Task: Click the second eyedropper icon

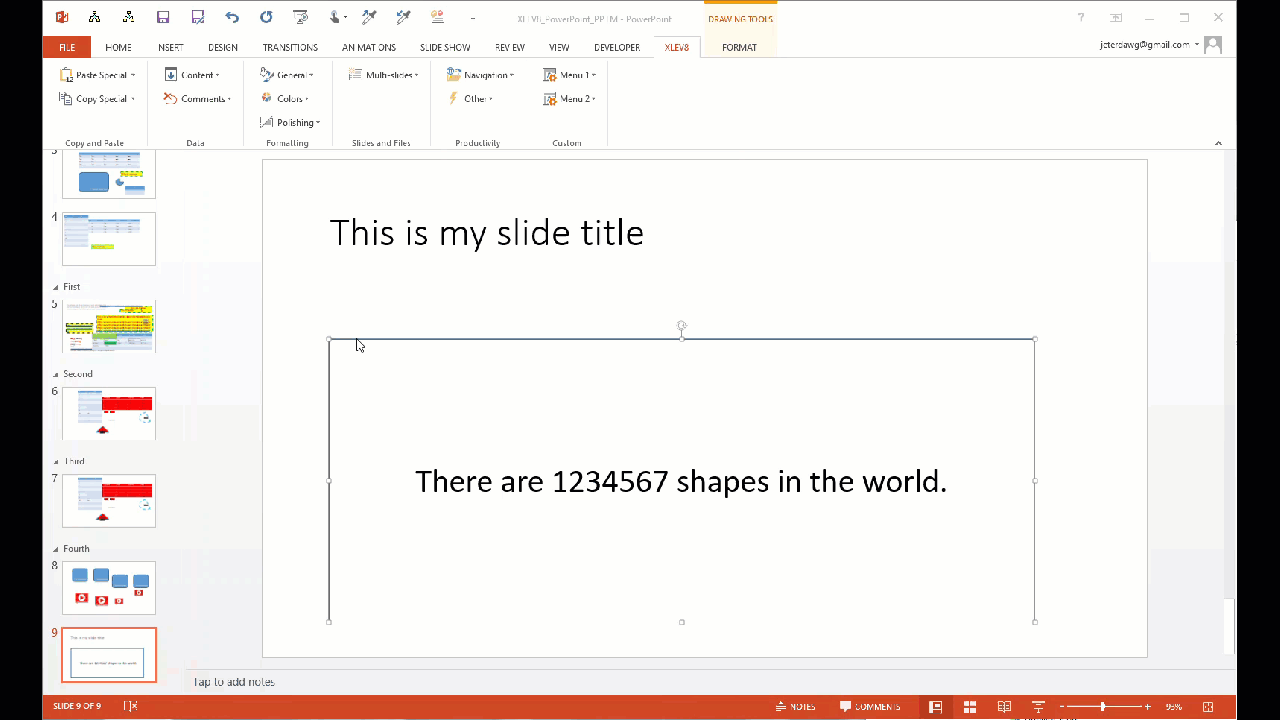Action: point(403,17)
